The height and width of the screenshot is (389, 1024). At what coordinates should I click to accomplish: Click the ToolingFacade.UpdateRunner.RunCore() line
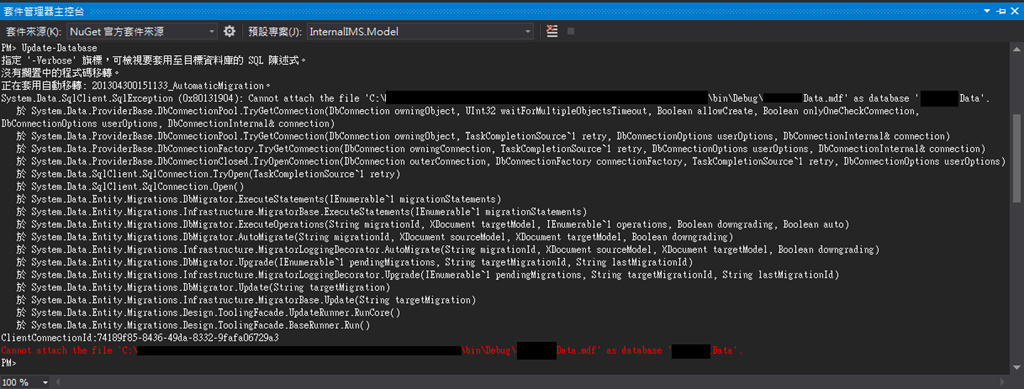(208, 312)
